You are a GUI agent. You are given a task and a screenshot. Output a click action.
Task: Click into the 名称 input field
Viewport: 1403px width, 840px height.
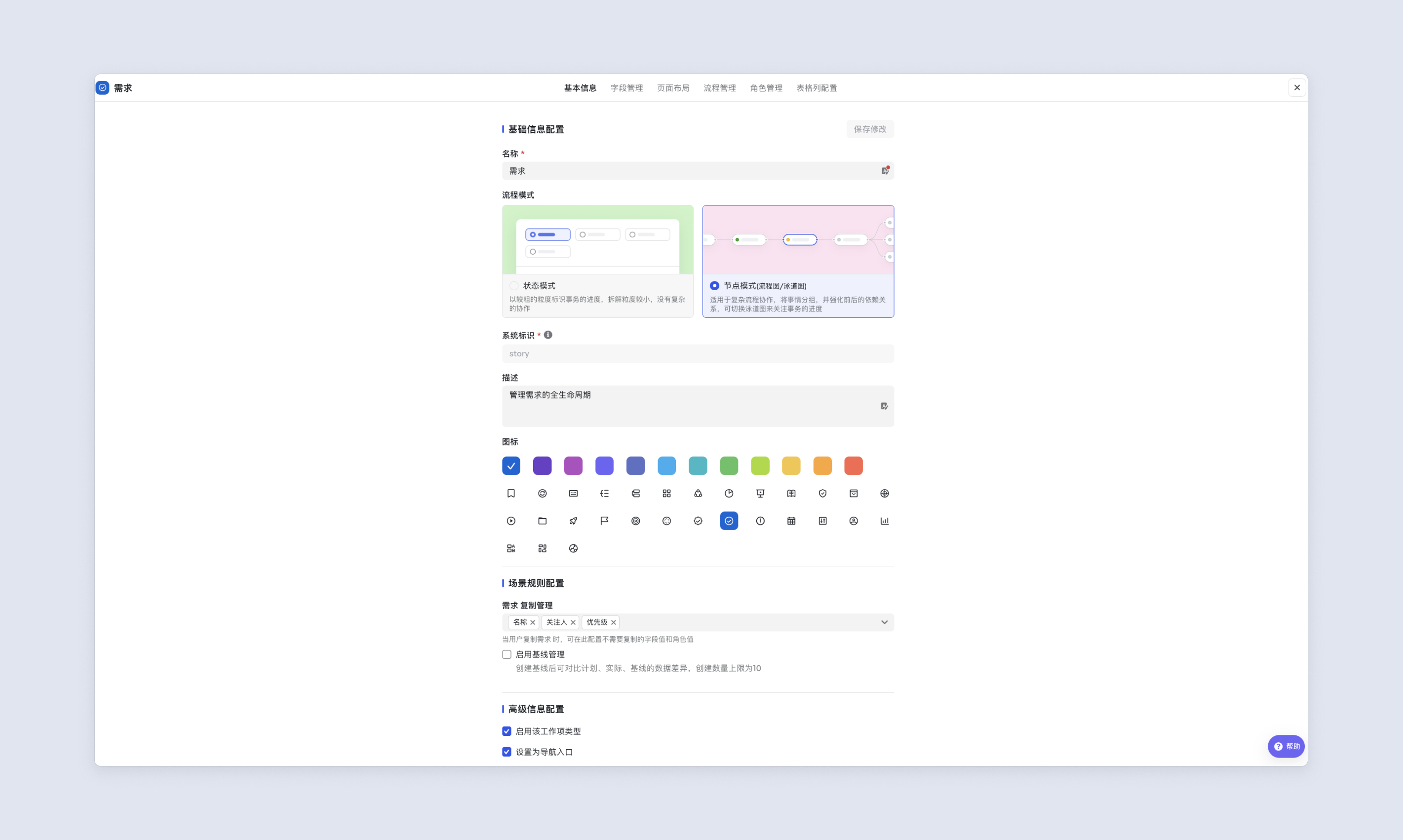click(x=698, y=170)
